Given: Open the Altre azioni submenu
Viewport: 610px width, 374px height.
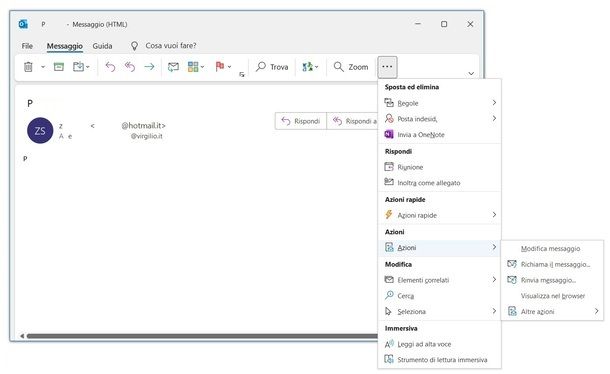Looking at the screenshot, I should pos(552,311).
